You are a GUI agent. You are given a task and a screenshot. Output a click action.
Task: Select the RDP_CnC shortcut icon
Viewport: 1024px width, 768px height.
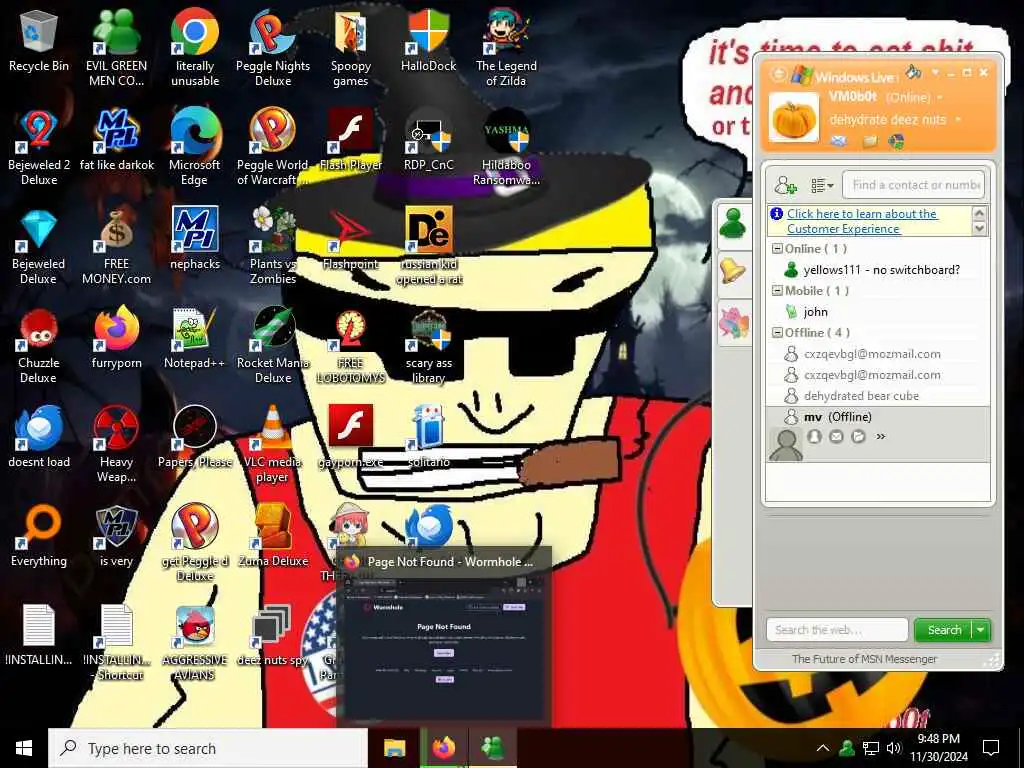(428, 140)
